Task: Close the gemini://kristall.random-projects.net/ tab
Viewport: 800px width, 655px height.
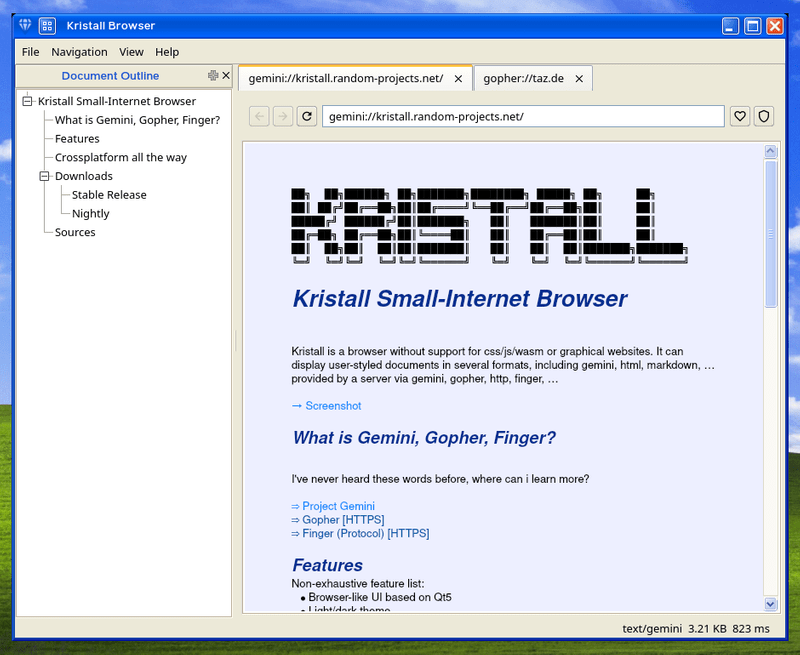Action: click(458, 79)
